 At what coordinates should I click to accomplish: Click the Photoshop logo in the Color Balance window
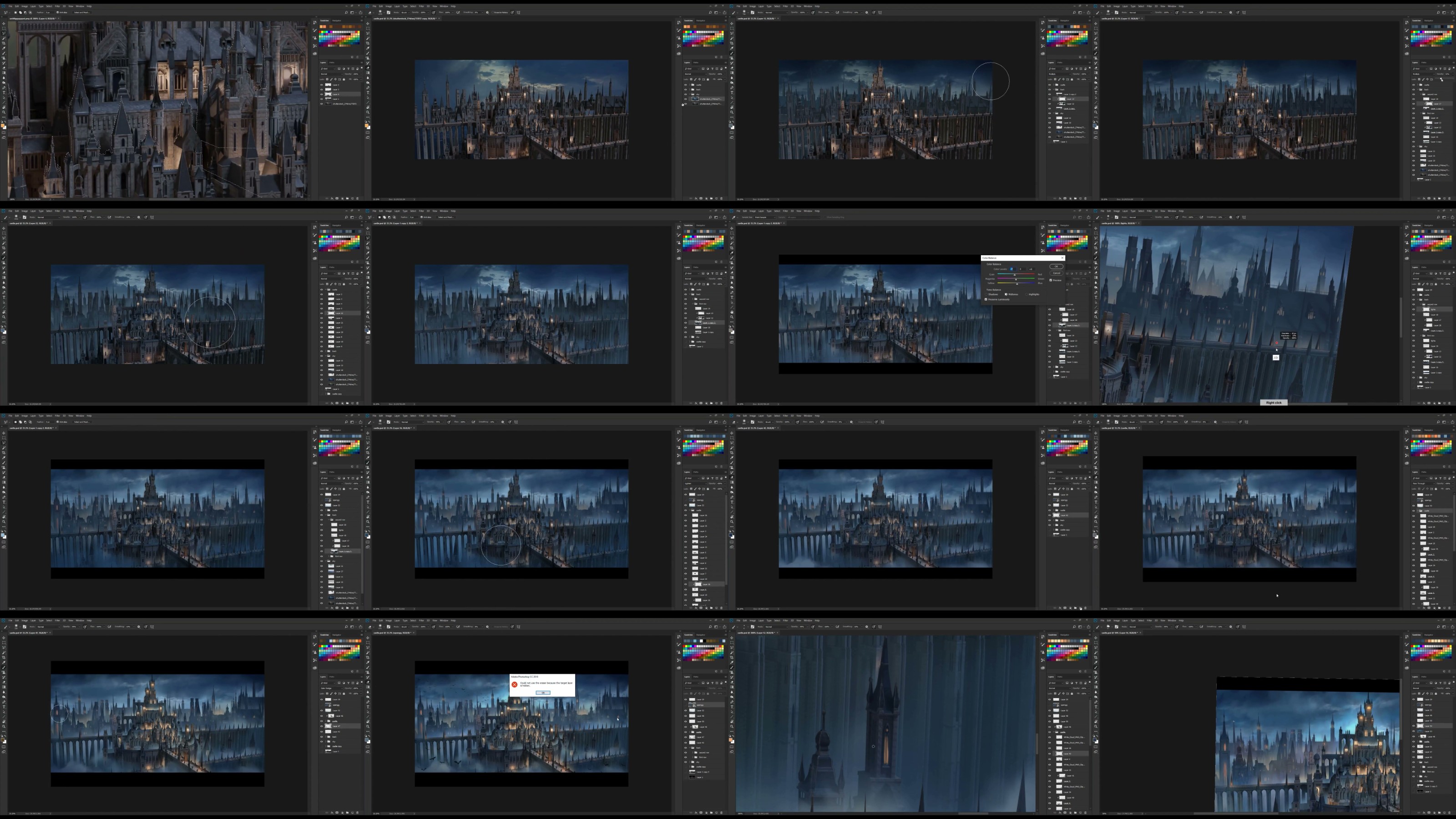(731, 211)
